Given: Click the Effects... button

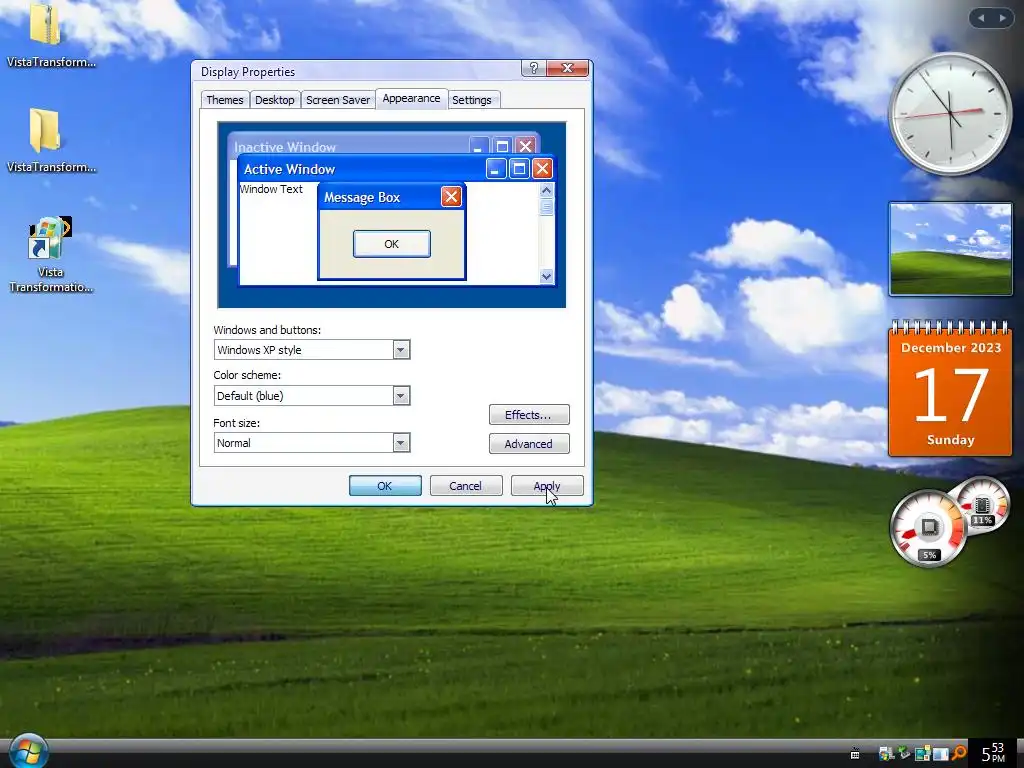Looking at the screenshot, I should tap(529, 415).
